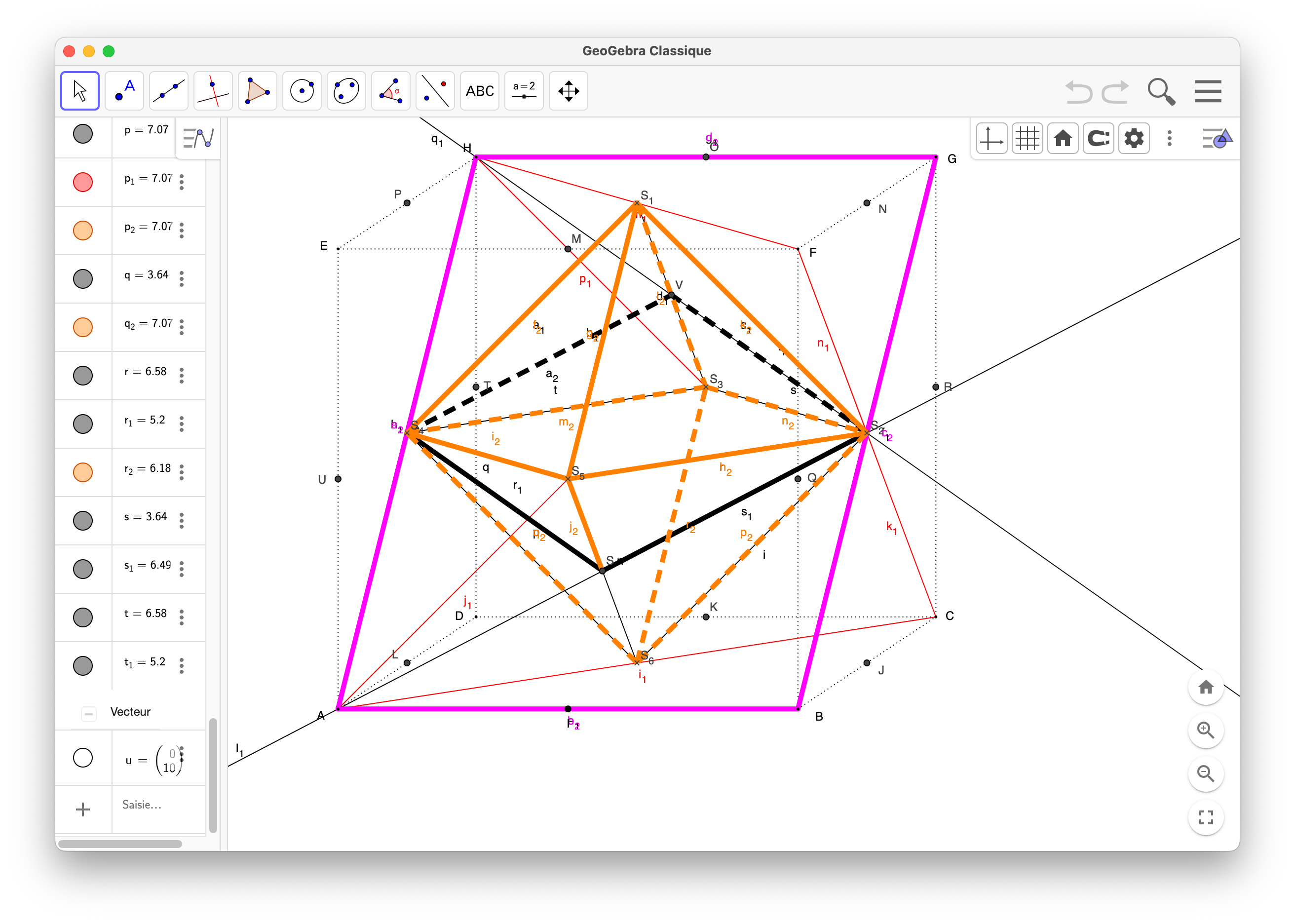Click the undo button

[1078, 91]
